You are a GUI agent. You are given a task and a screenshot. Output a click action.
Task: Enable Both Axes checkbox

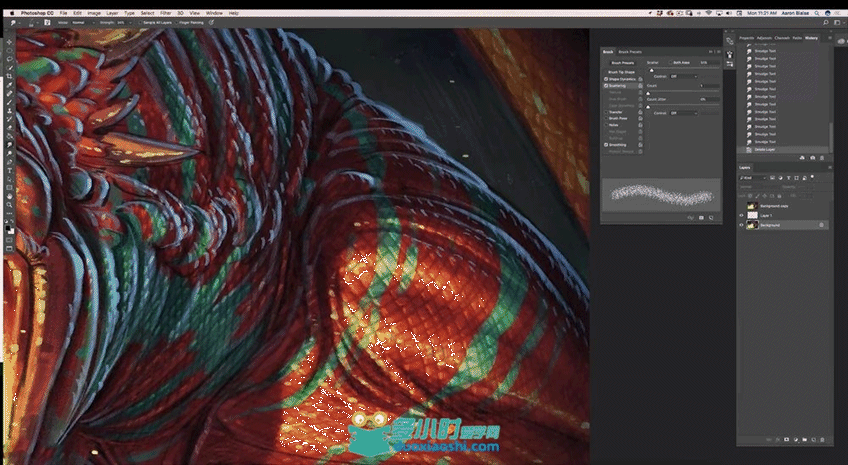(x=670, y=63)
